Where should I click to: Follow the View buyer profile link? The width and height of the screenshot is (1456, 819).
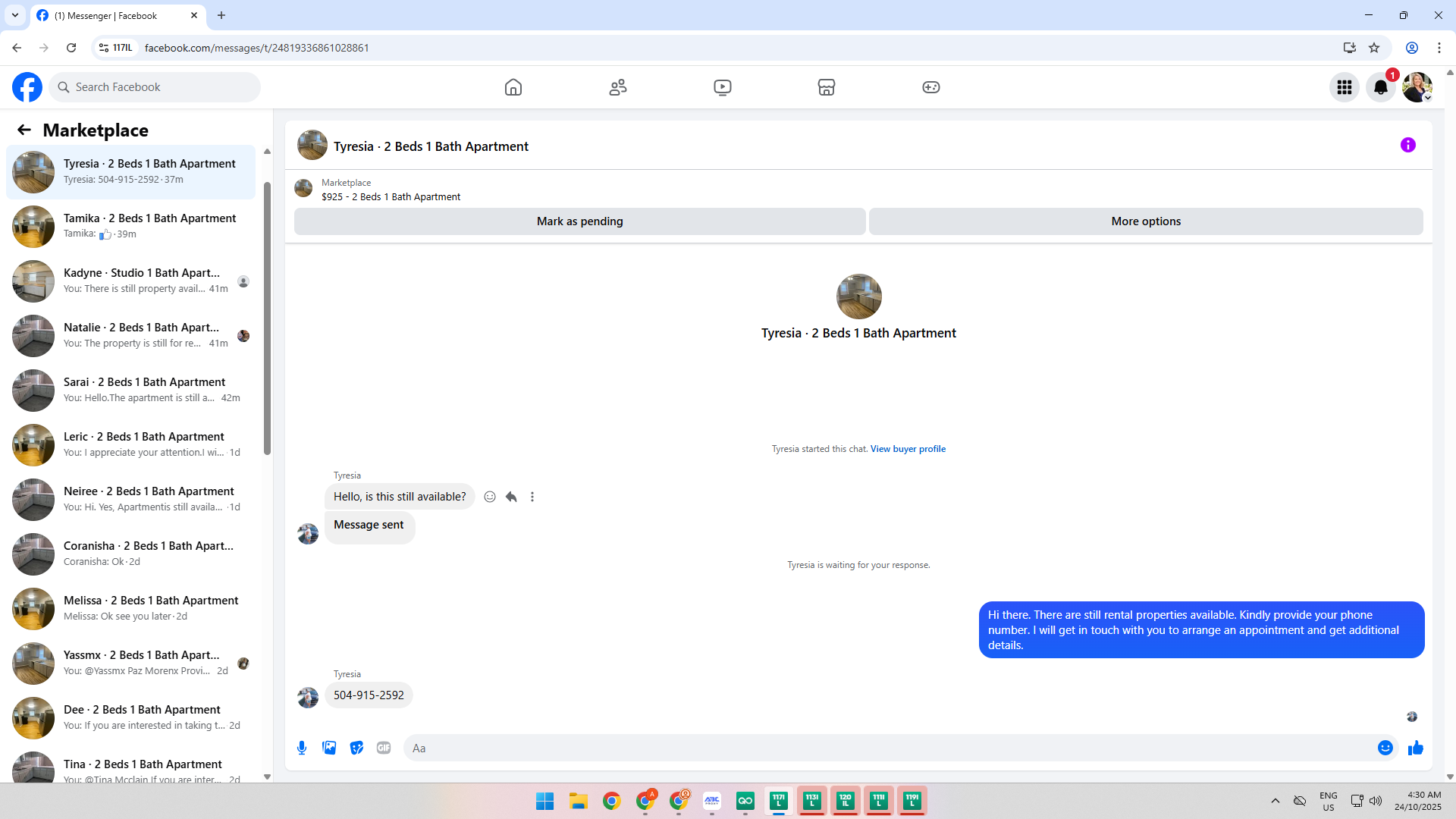908,449
